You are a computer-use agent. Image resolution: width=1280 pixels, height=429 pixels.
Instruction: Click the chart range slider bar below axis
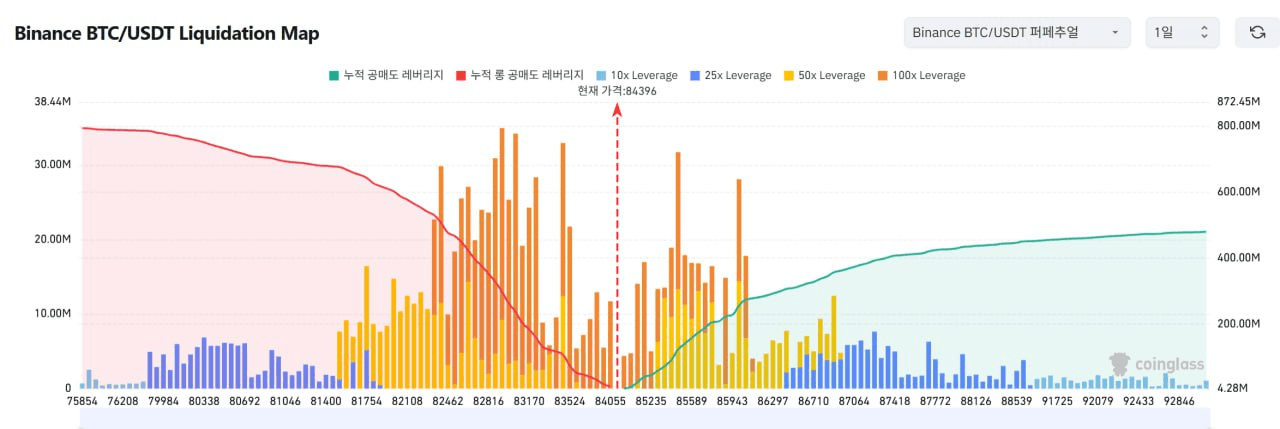coord(643,419)
